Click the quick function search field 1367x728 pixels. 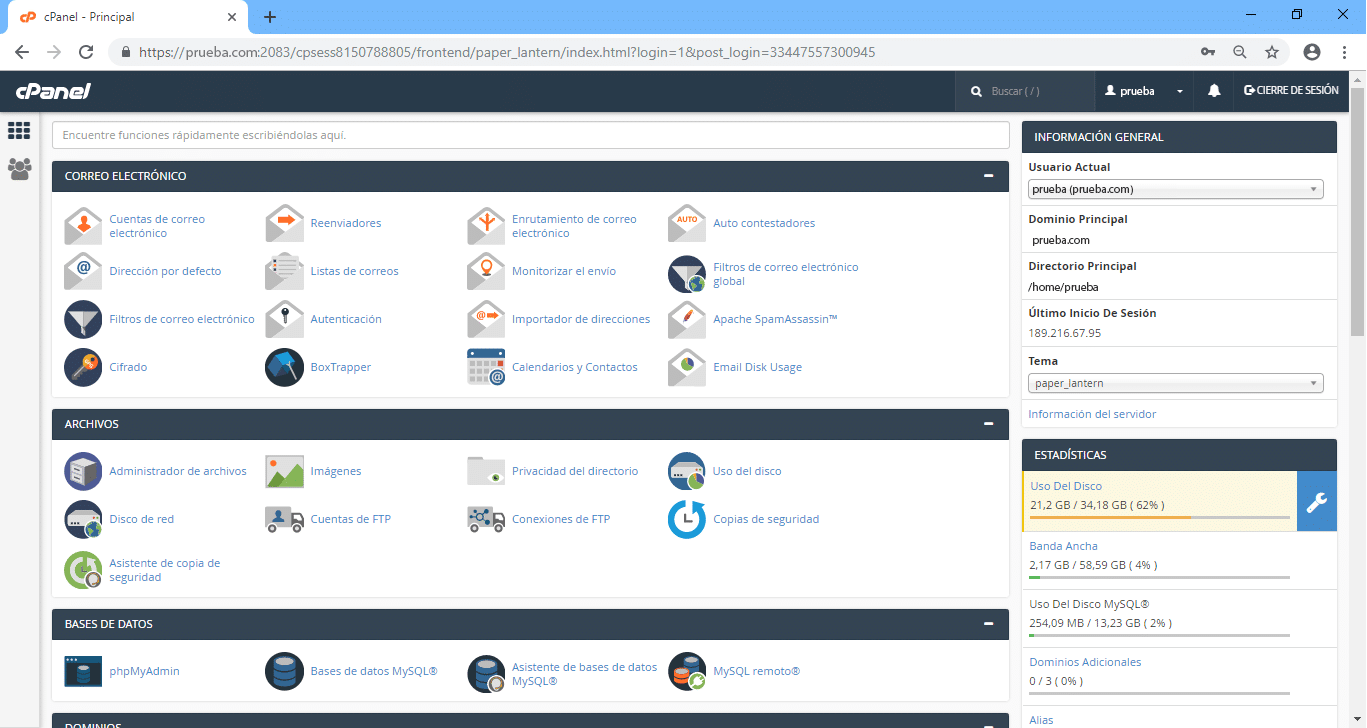coord(530,135)
